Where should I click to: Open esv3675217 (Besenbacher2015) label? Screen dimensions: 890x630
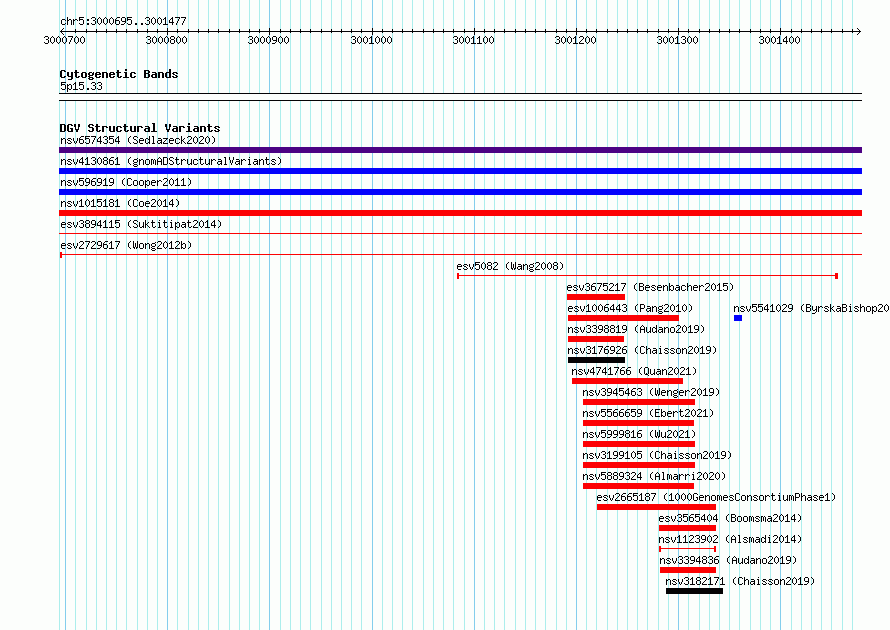coord(650,287)
